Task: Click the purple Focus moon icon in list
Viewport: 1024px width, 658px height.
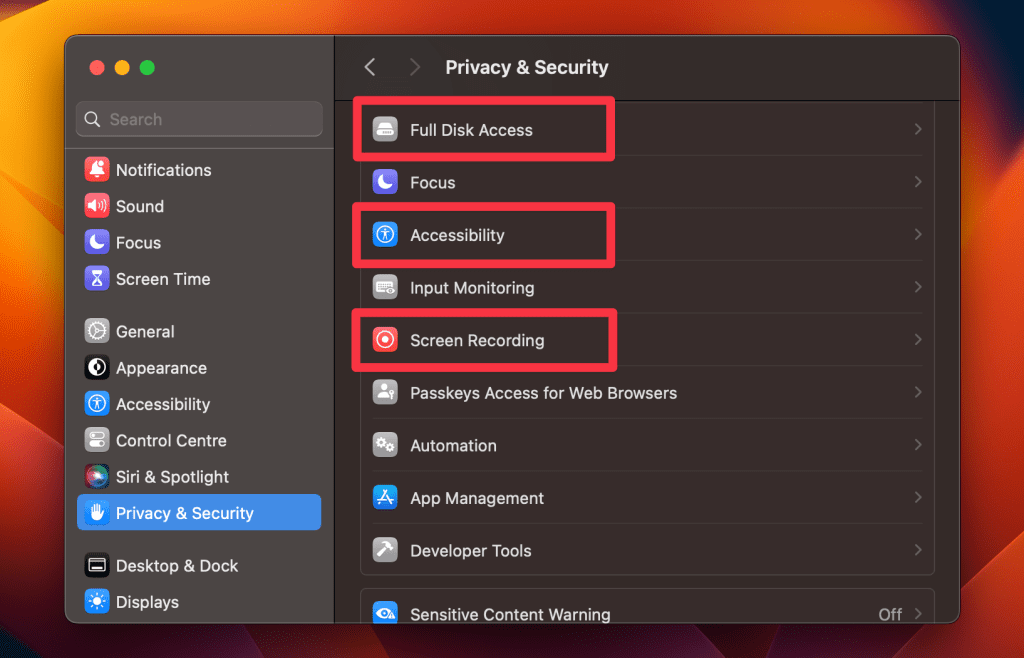Action: coord(385,183)
